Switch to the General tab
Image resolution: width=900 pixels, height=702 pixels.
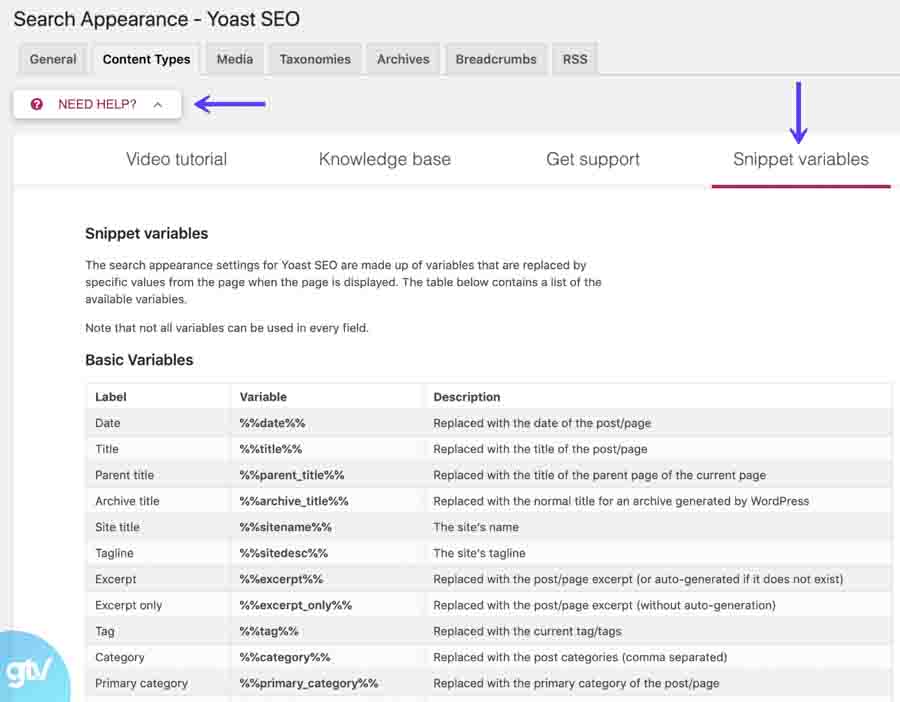tap(52, 59)
